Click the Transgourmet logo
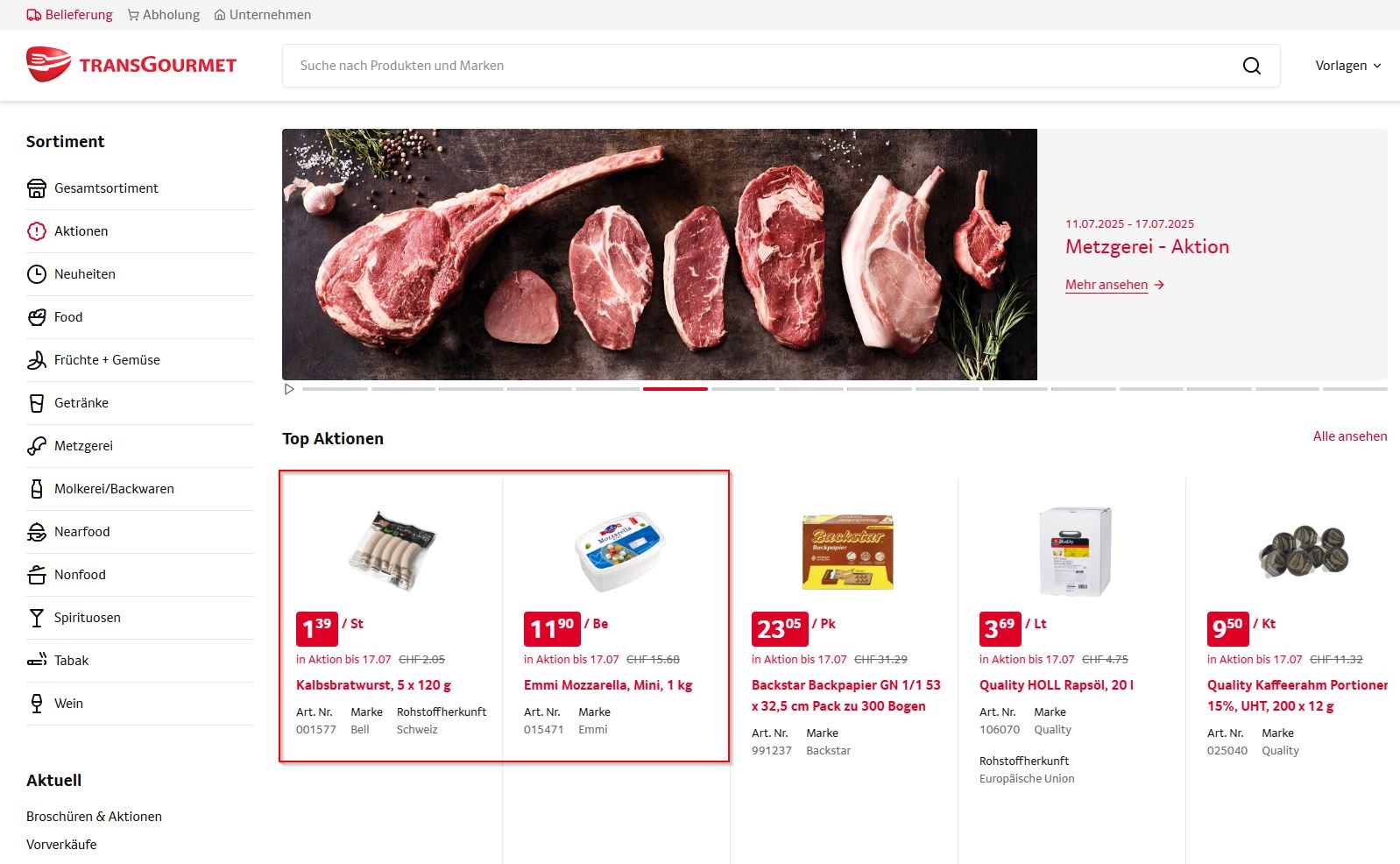This screenshot has width=1400, height=864. click(131, 65)
